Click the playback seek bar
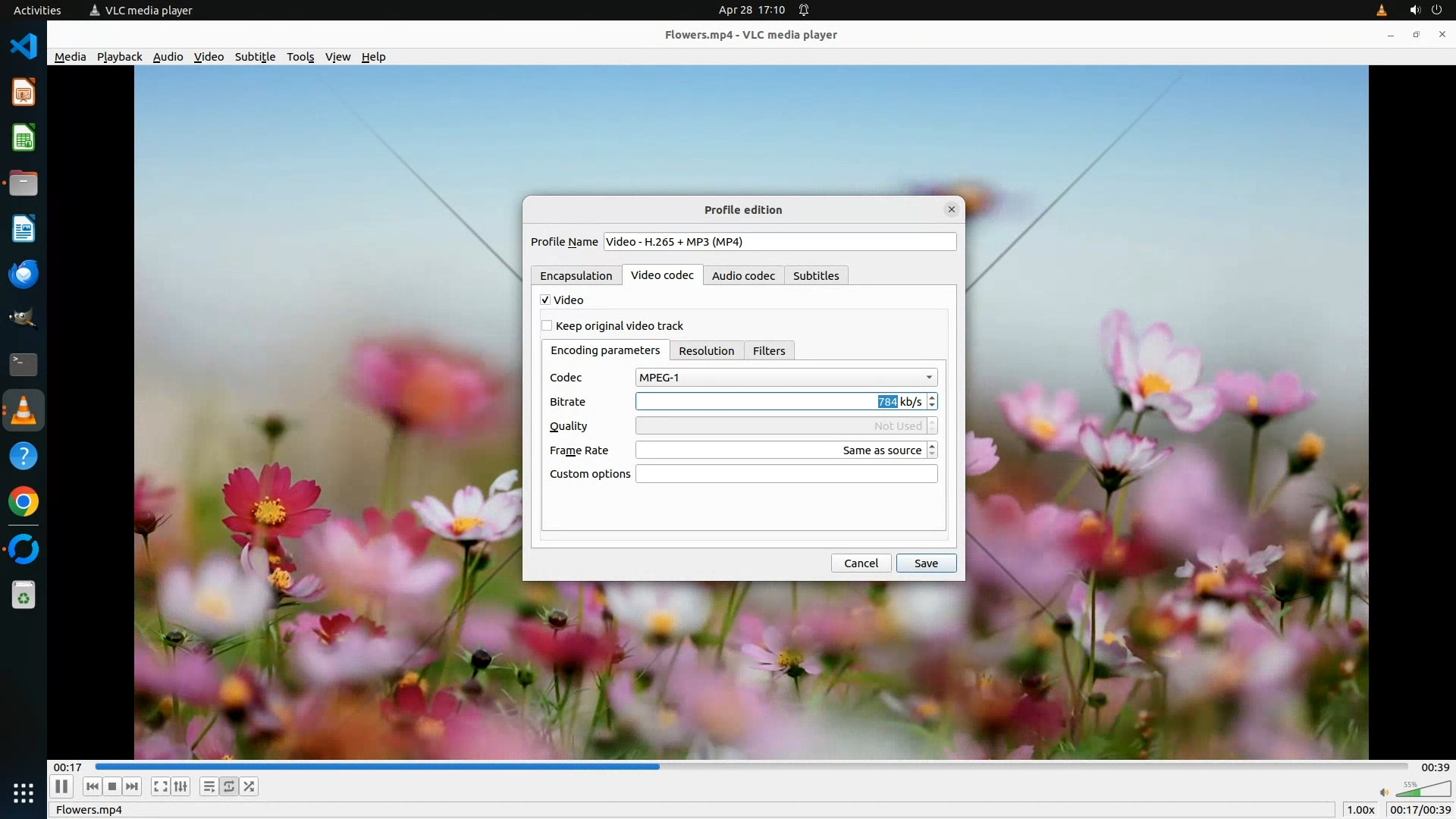 coord(751,767)
